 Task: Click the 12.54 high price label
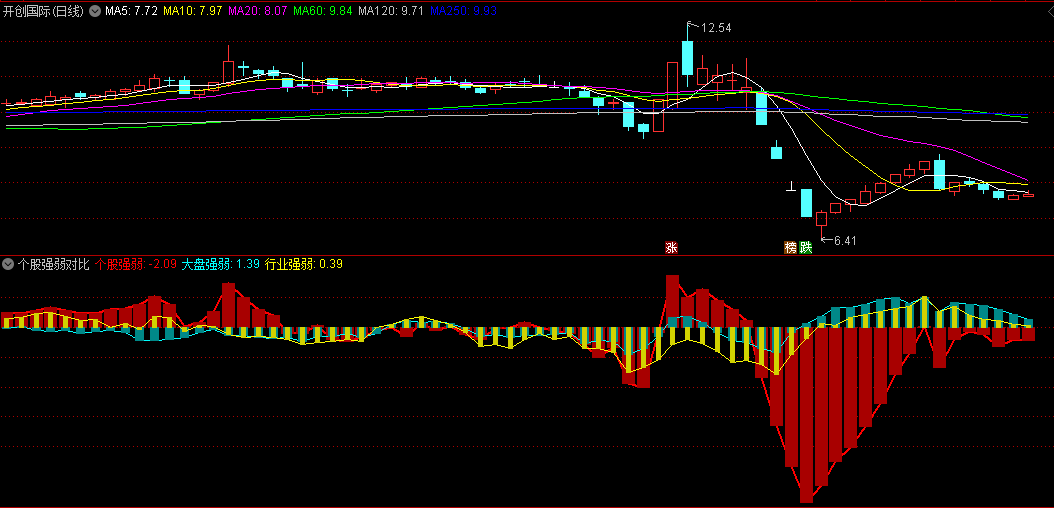point(716,28)
